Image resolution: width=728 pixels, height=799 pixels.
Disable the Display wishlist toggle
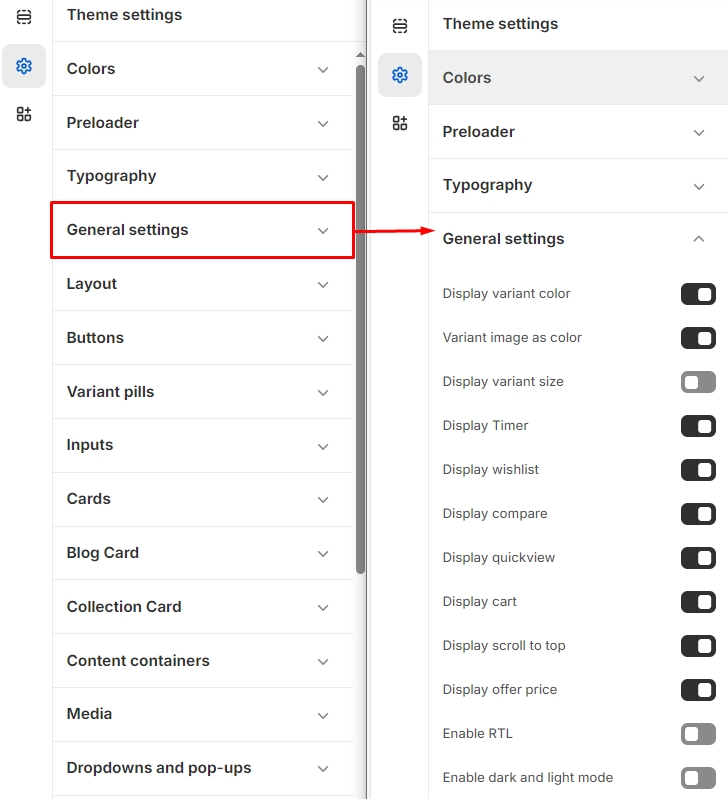click(698, 470)
